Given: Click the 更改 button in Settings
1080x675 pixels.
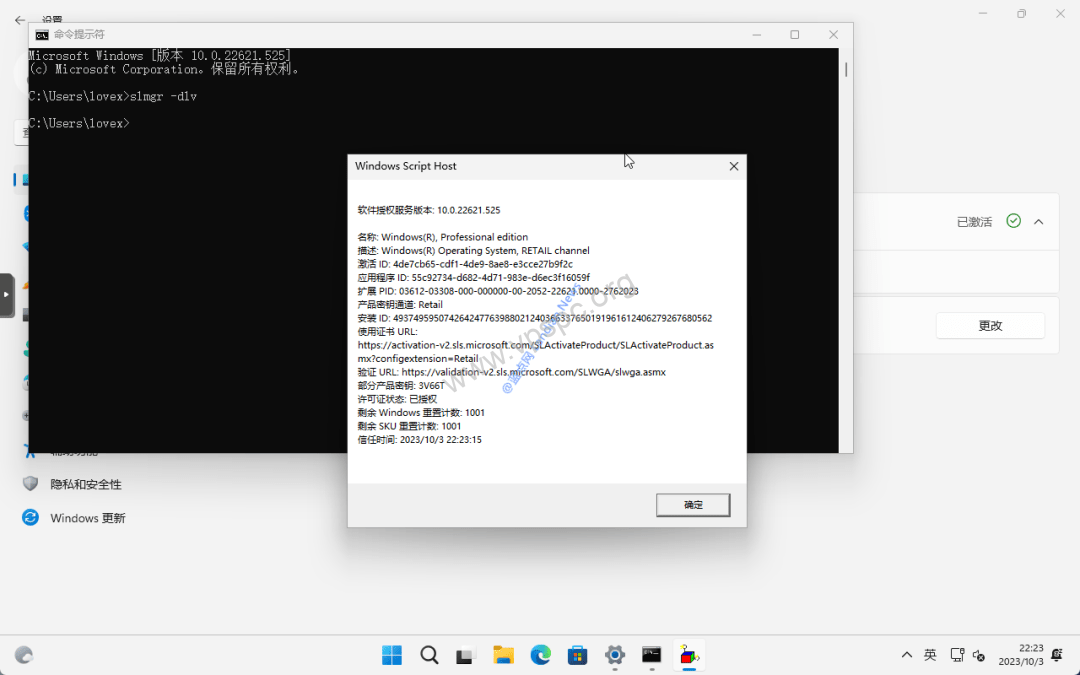Looking at the screenshot, I should [x=990, y=326].
